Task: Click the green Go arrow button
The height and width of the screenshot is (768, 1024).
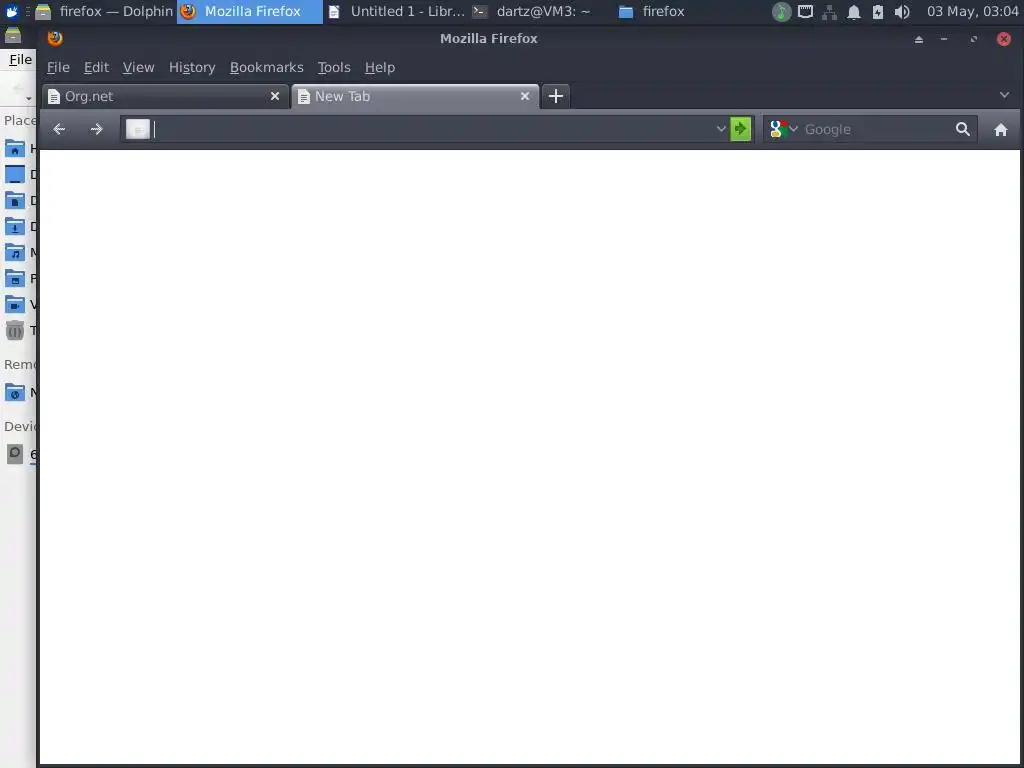Action: (x=740, y=129)
